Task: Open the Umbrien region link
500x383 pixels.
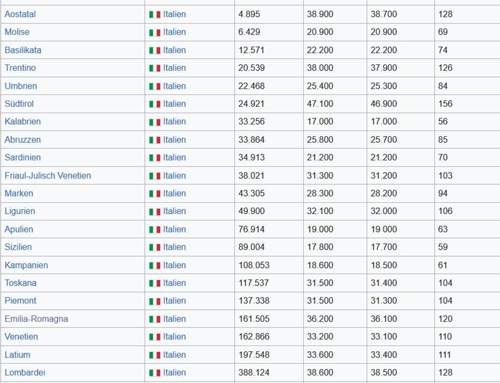Action: [x=21, y=86]
